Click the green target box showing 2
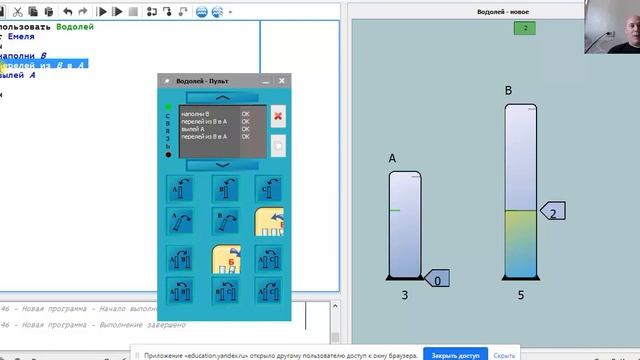The height and width of the screenshot is (360, 640). pyautogui.click(x=525, y=28)
